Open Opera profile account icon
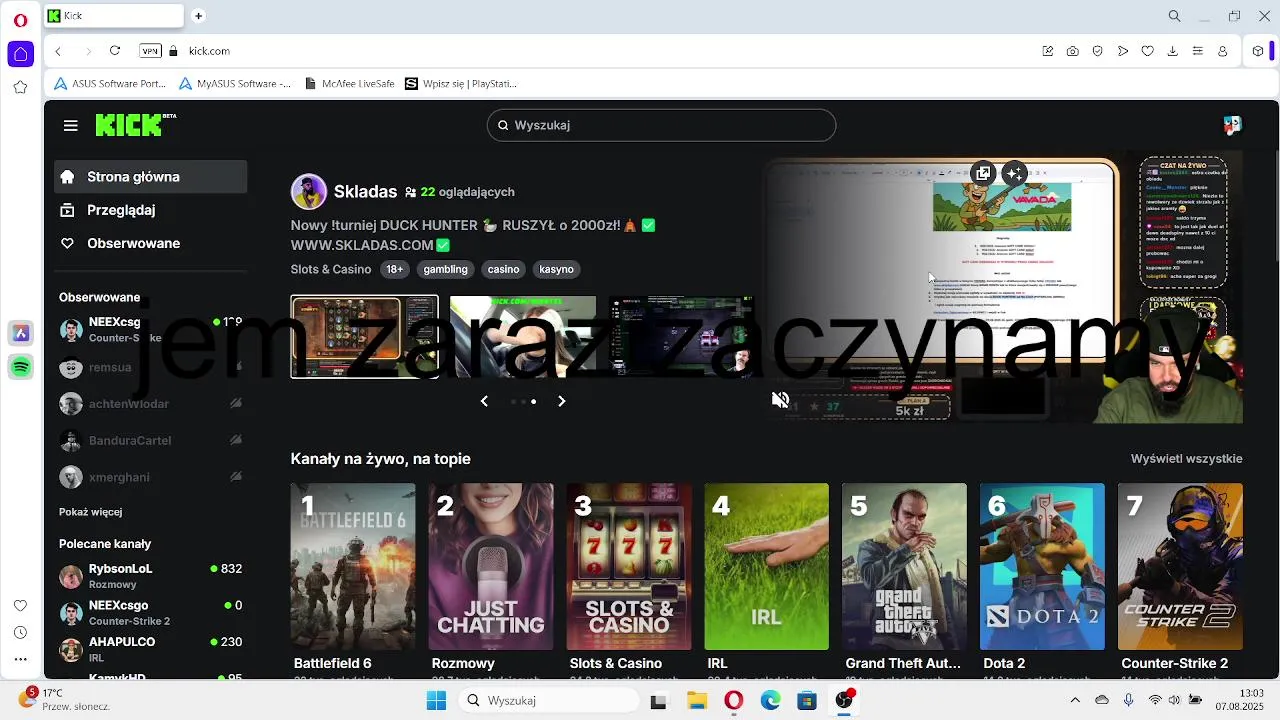The image size is (1280, 720). click(1223, 51)
